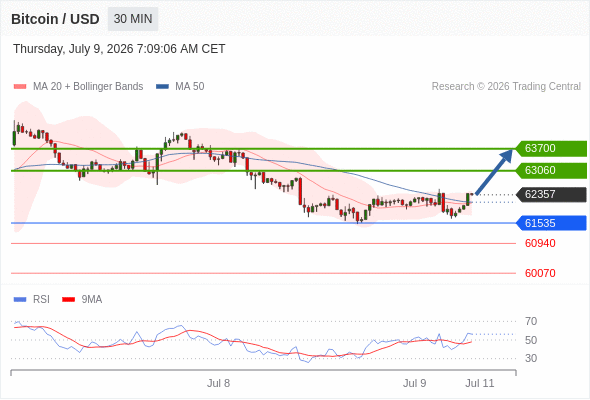This screenshot has height=400, width=590.
Task: Click the 62357 current price tag
Action: click(551, 195)
